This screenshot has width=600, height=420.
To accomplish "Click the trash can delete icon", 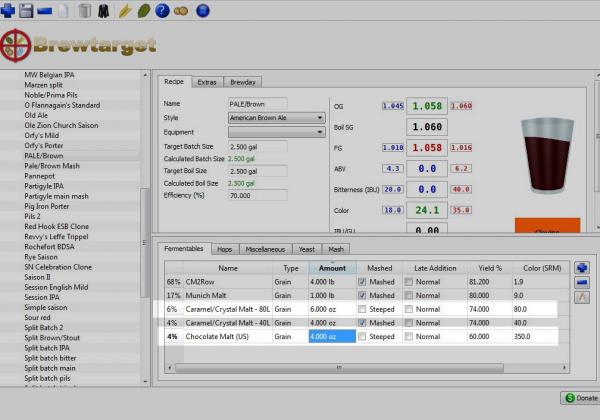I will click(84, 11).
